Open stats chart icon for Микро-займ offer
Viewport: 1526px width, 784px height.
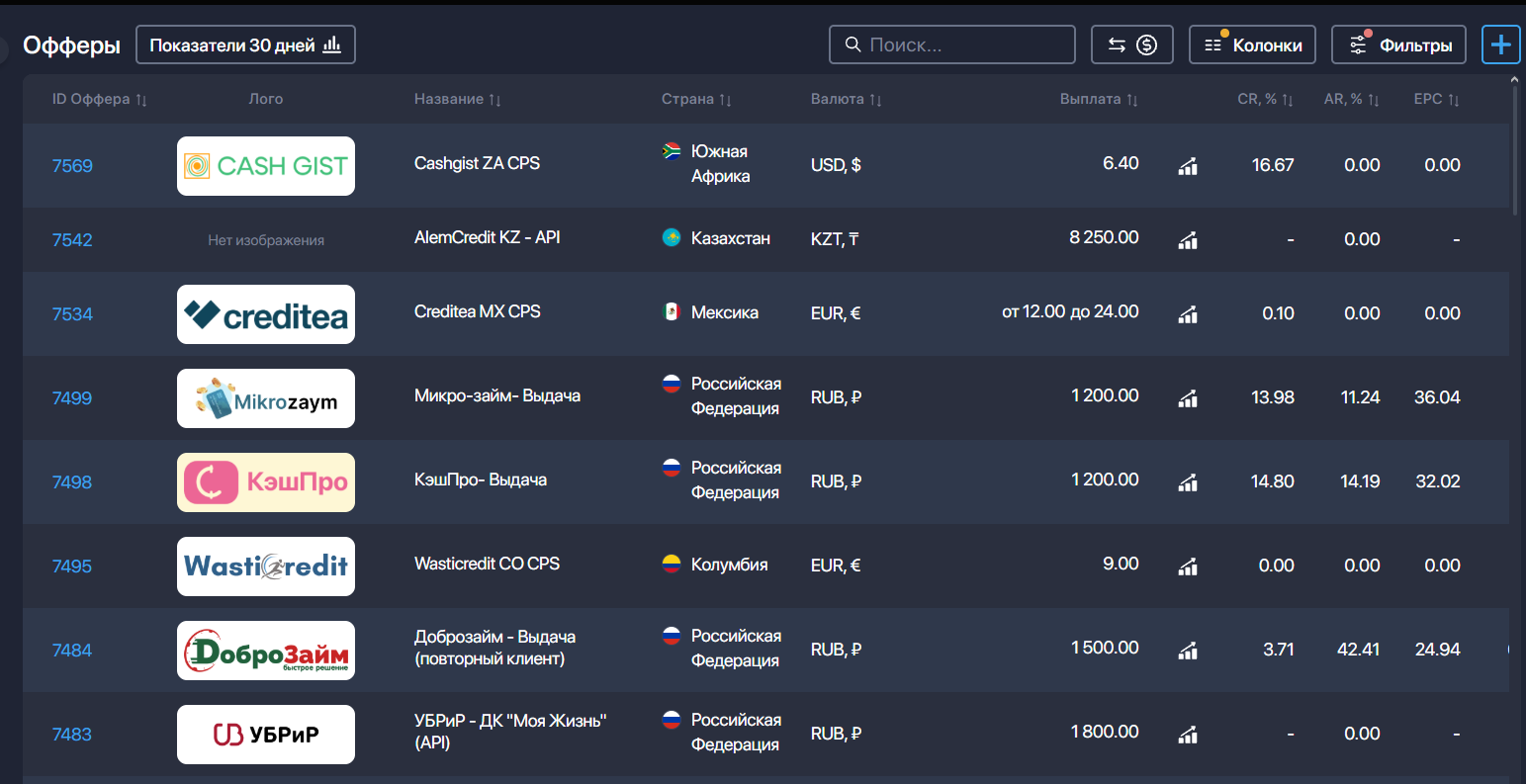(x=1188, y=397)
